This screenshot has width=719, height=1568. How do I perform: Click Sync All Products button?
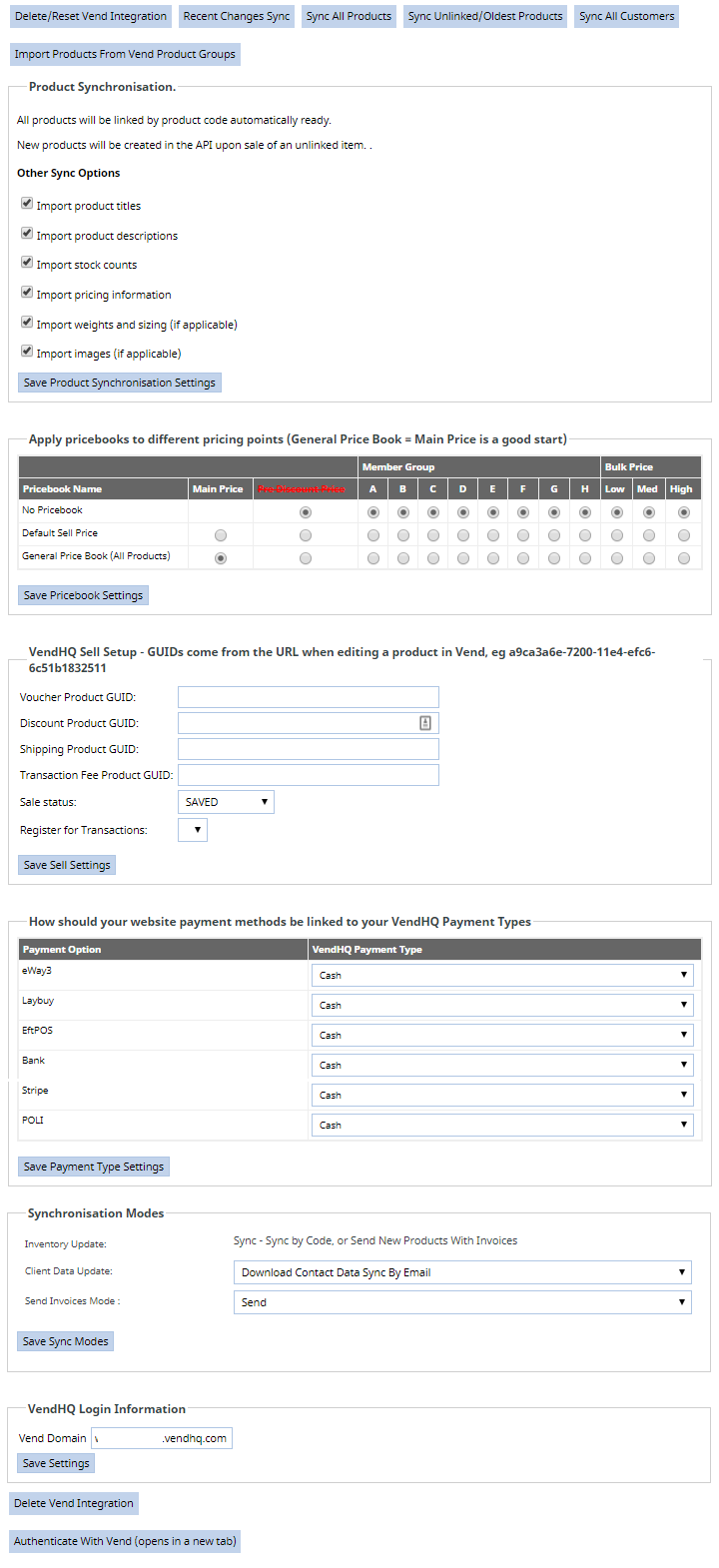tap(349, 16)
